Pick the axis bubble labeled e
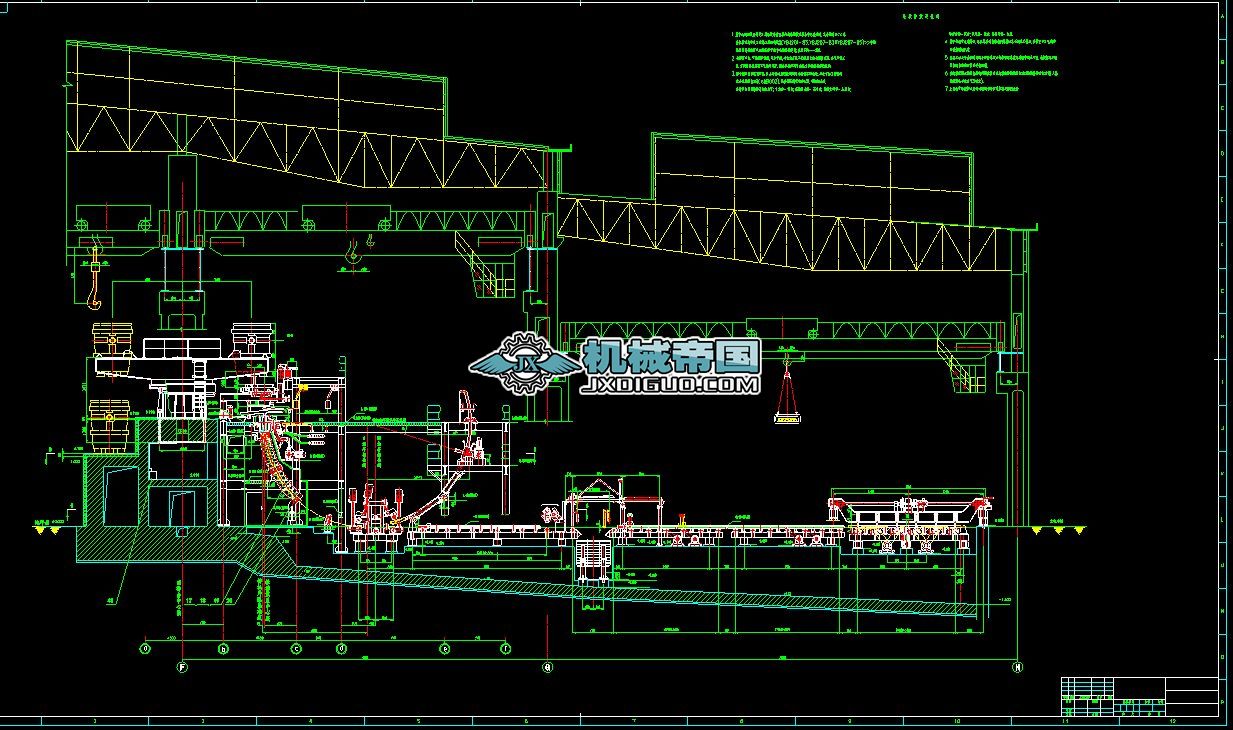 (x=445, y=648)
